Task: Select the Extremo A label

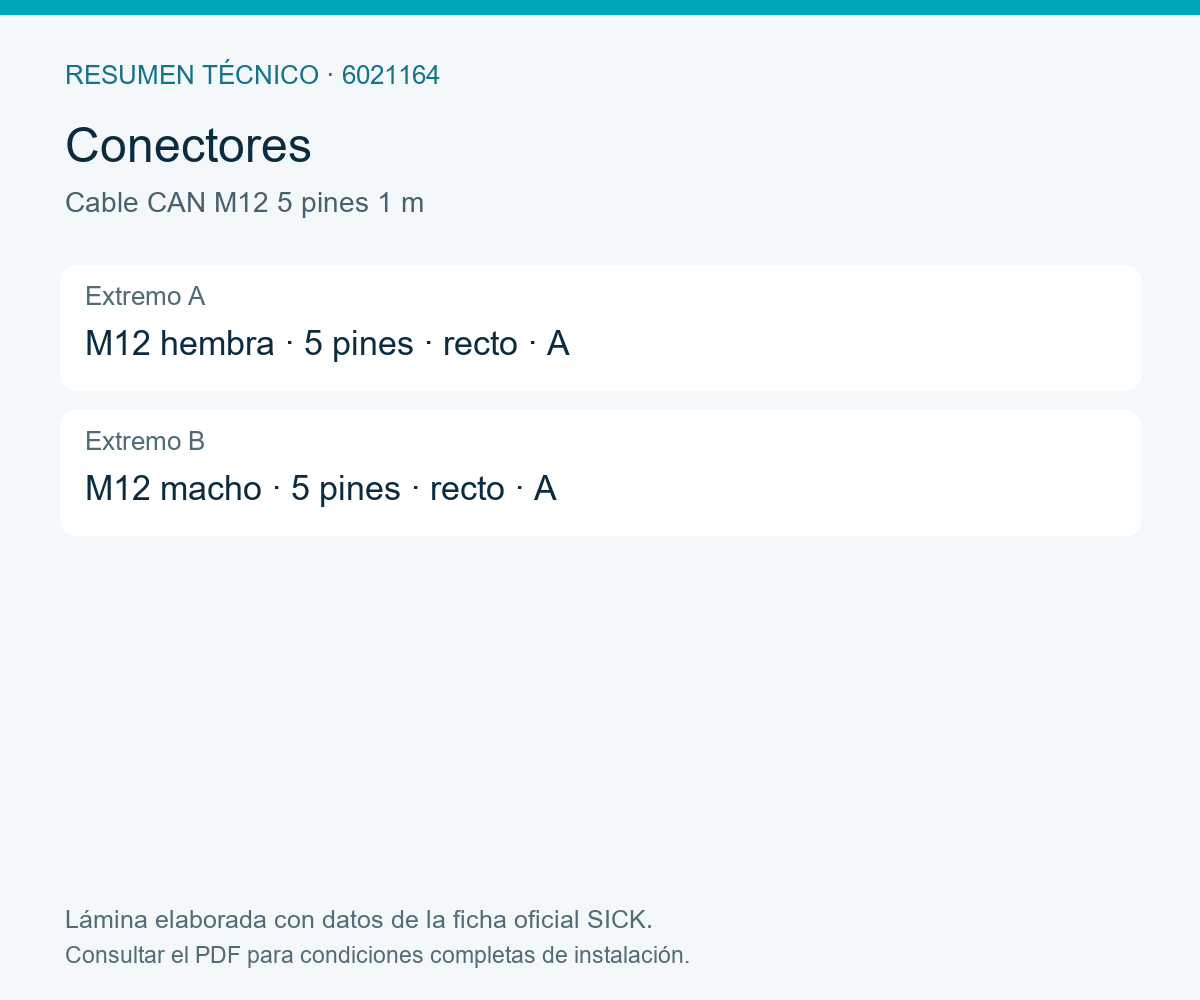Action: coord(145,296)
